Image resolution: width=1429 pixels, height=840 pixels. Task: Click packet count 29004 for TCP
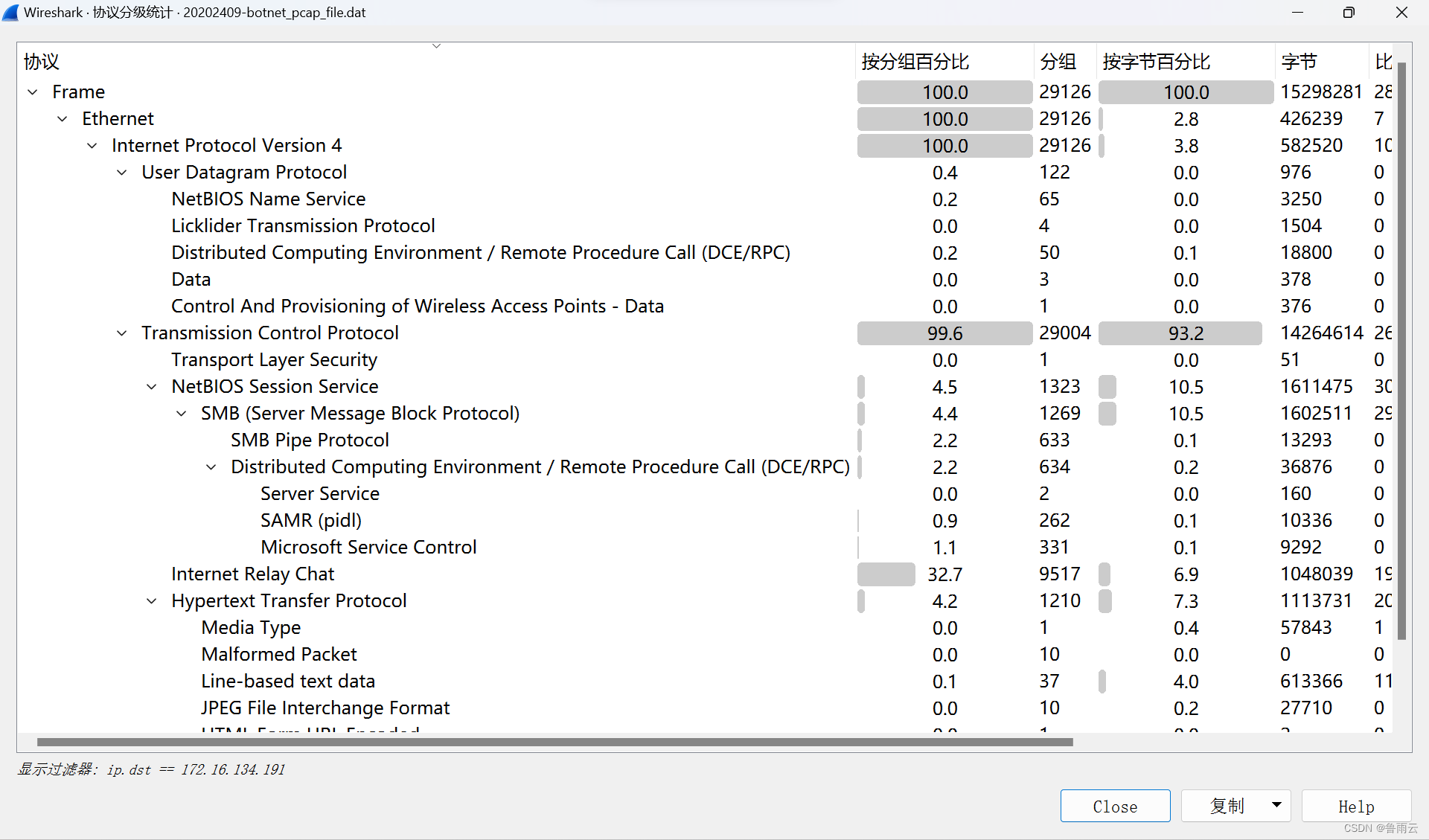click(x=1065, y=333)
